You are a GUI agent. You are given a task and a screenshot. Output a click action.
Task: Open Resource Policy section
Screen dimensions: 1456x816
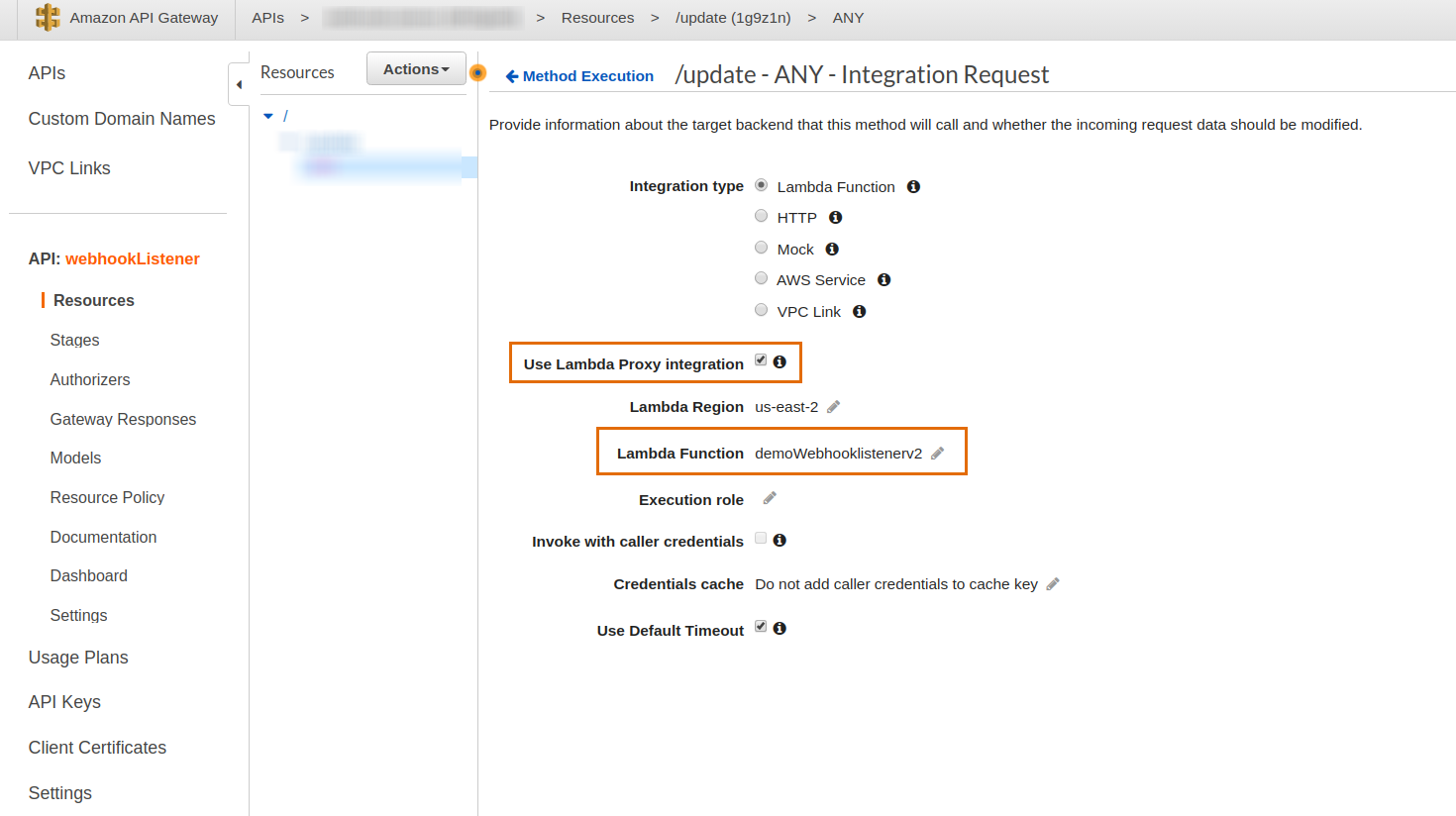107,497
